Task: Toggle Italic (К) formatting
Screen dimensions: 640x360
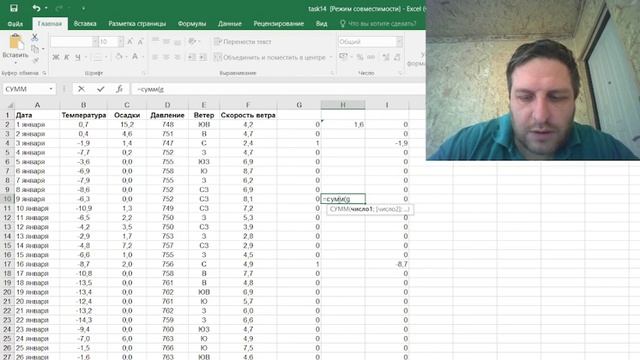Action: point(67,57)
